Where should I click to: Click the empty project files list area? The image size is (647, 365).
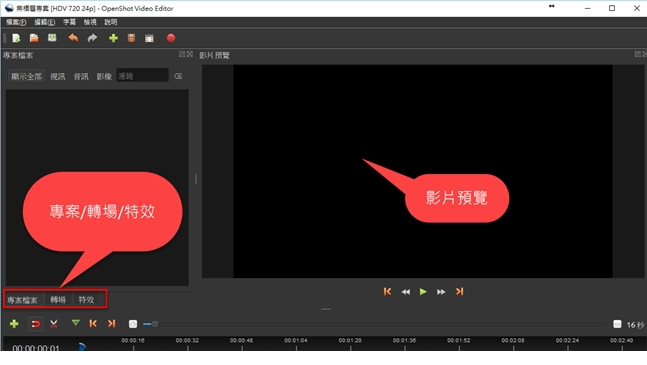coord(97,188)
